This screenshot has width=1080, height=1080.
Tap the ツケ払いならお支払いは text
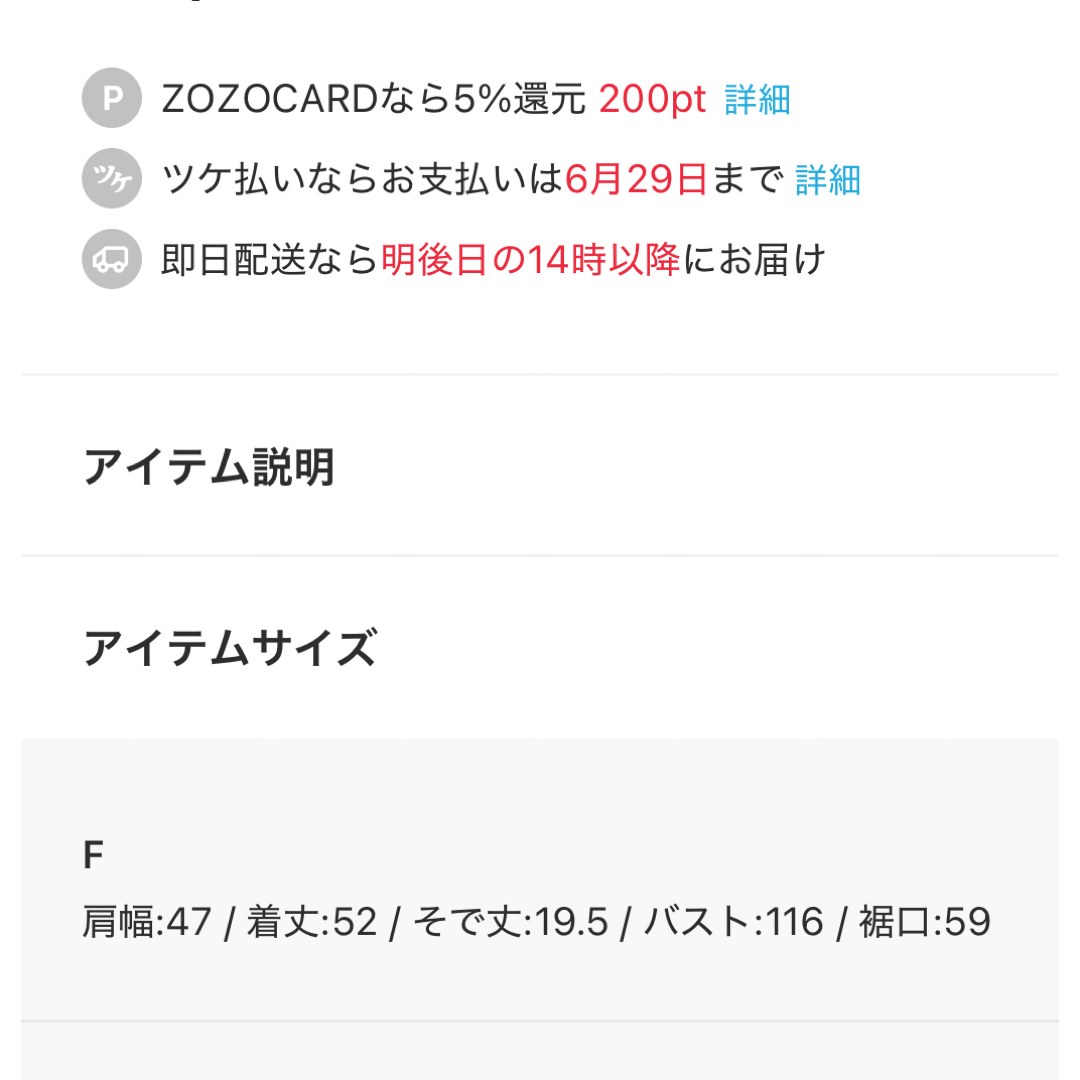pos(362,179)
